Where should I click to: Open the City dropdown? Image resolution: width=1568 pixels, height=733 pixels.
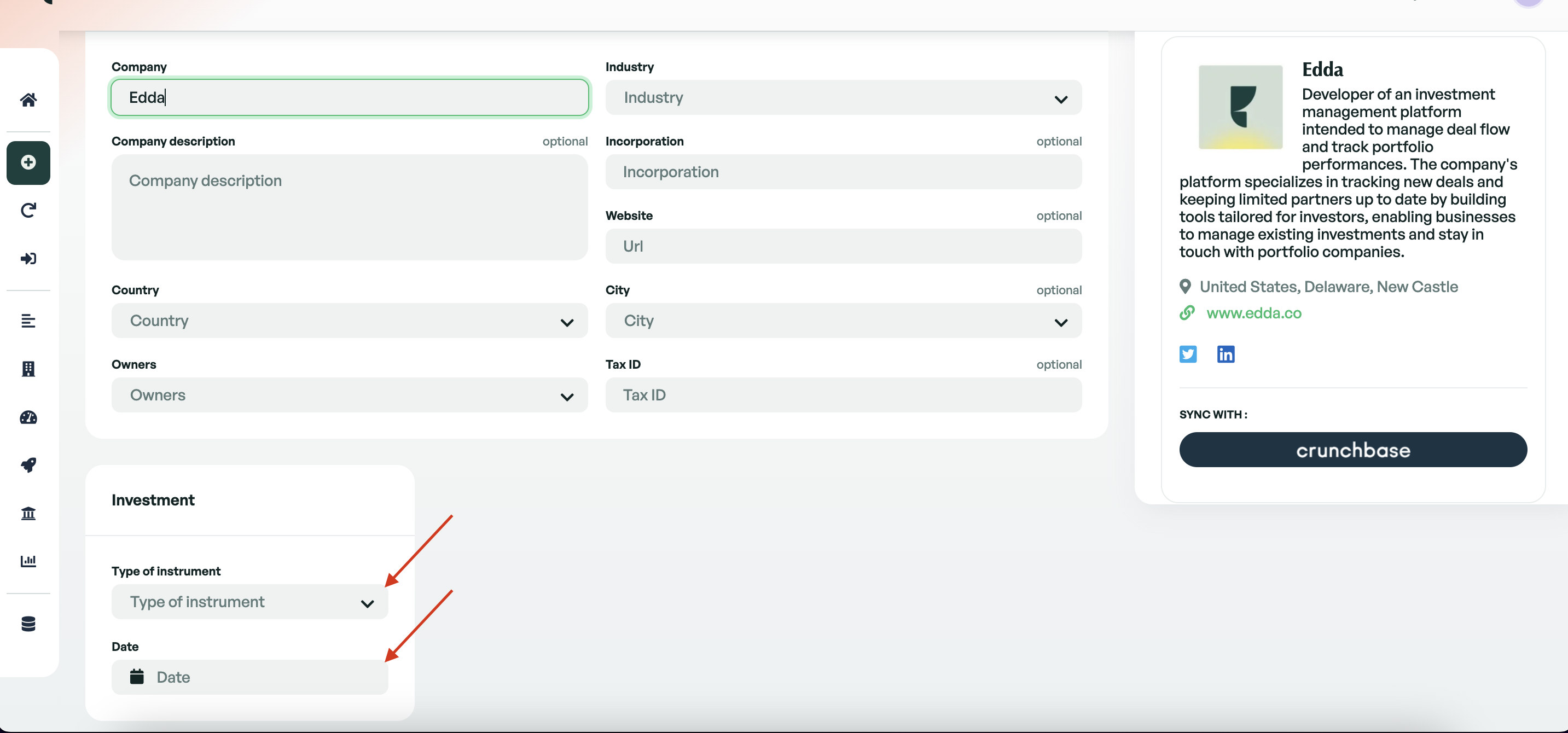point(843,321)
